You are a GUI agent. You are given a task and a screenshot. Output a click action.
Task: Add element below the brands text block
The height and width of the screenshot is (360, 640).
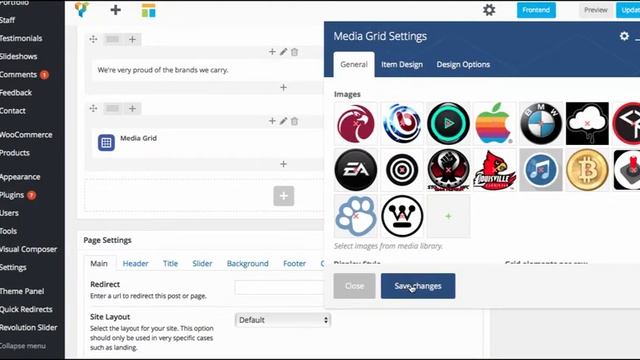tap(283, 87)
